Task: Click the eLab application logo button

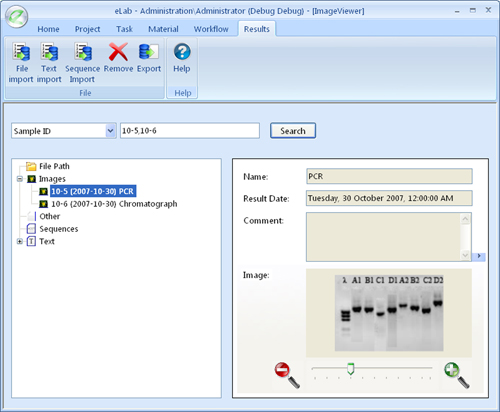Action: (x=17, y=17)
